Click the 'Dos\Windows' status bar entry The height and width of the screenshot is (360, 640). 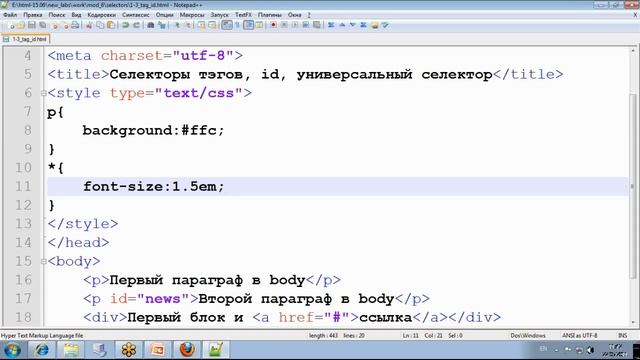pyautogui.click(x=528, y=336)
